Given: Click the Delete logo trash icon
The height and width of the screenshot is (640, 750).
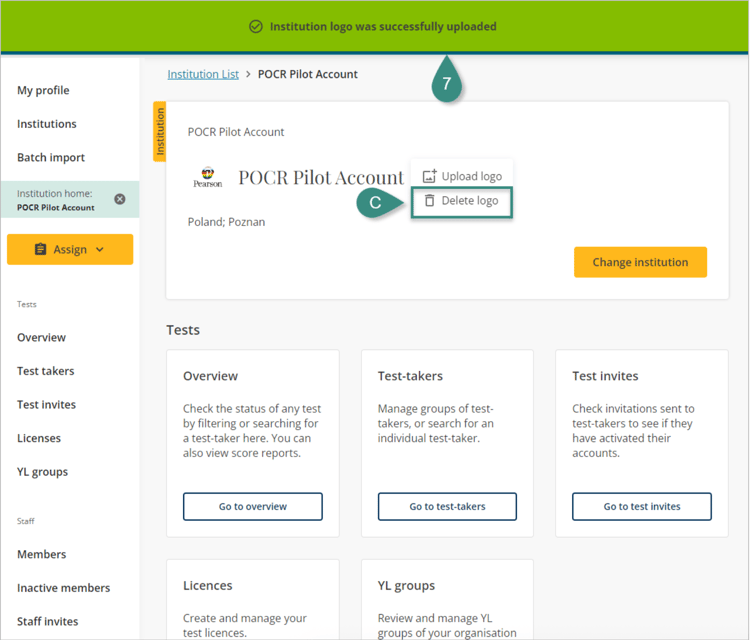Looking at the screenshot, I should click(430, 201).
